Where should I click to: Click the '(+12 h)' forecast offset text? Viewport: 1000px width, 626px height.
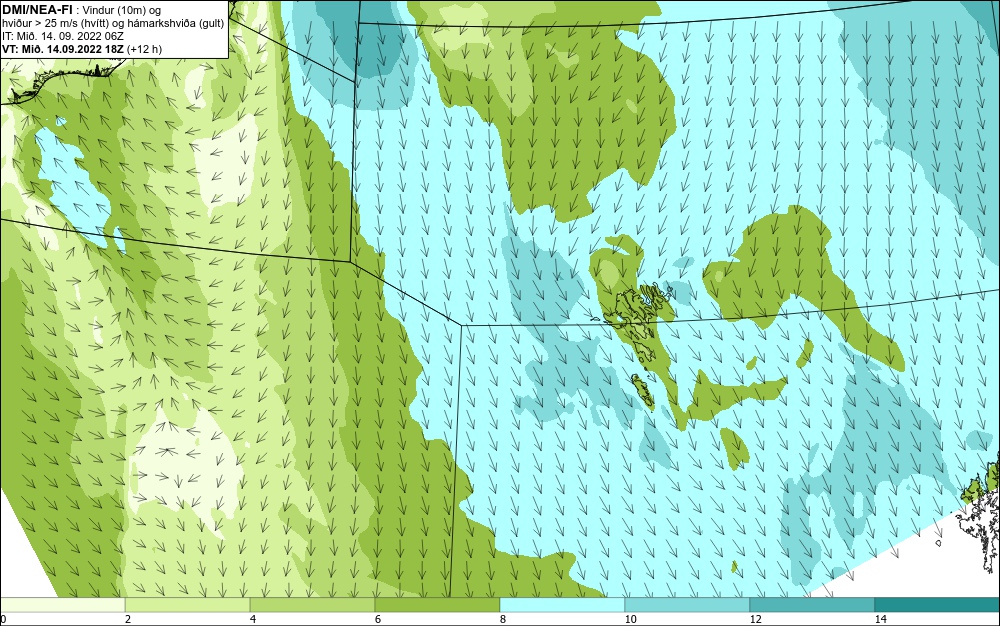click(145, 49)
